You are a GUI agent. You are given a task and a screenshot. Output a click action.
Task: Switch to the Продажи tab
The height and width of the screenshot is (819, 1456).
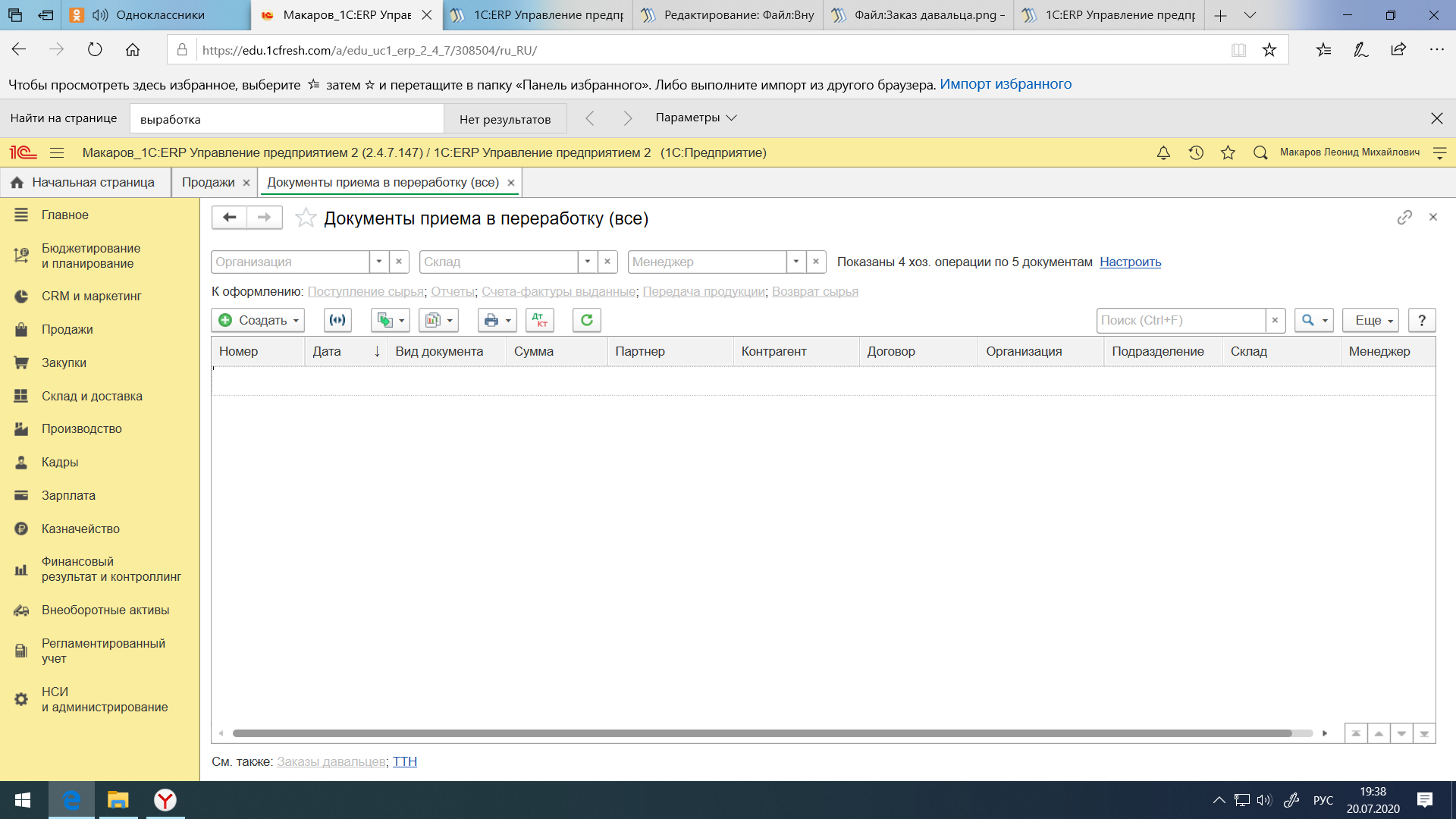click(209, 182)
